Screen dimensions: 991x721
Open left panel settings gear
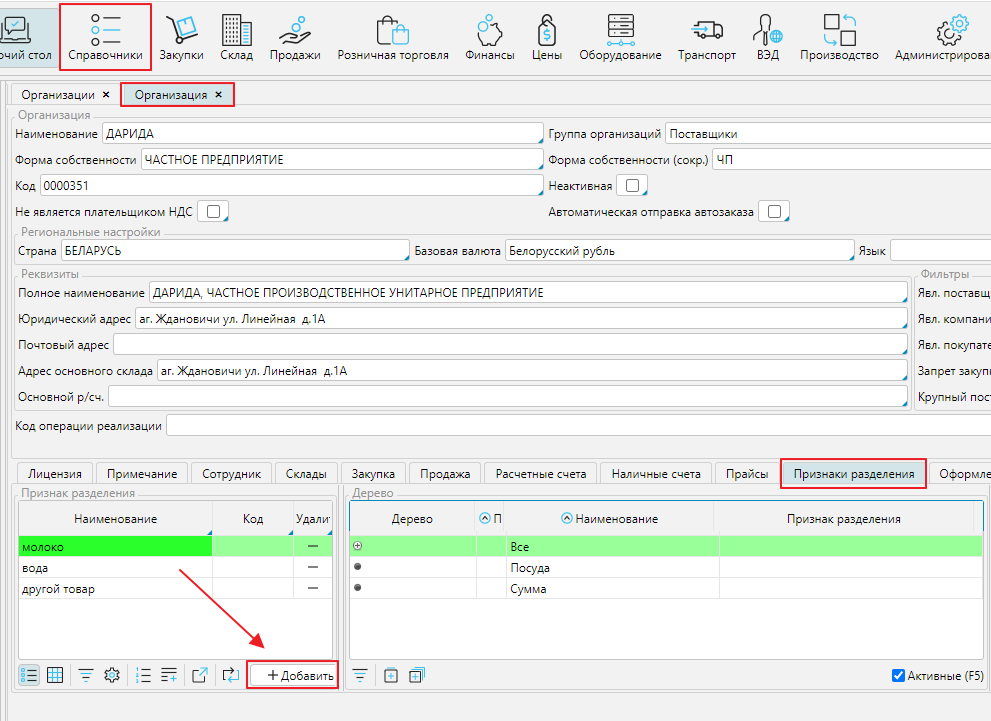pos(112,675)
